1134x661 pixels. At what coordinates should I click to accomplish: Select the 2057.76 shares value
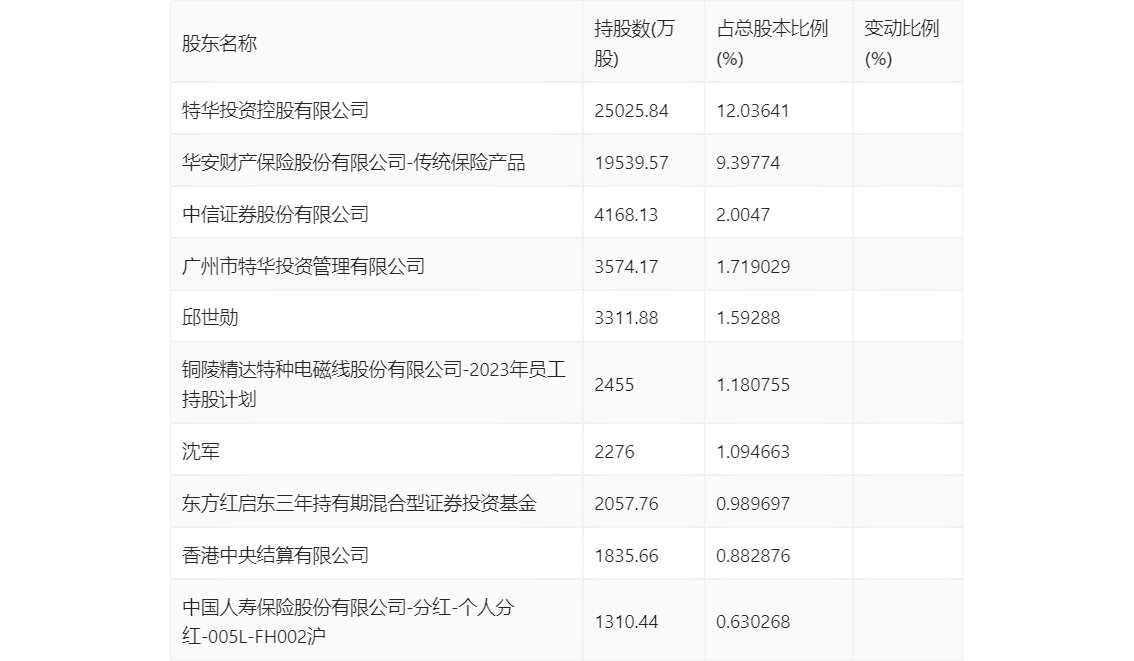(x=626, y=504)
